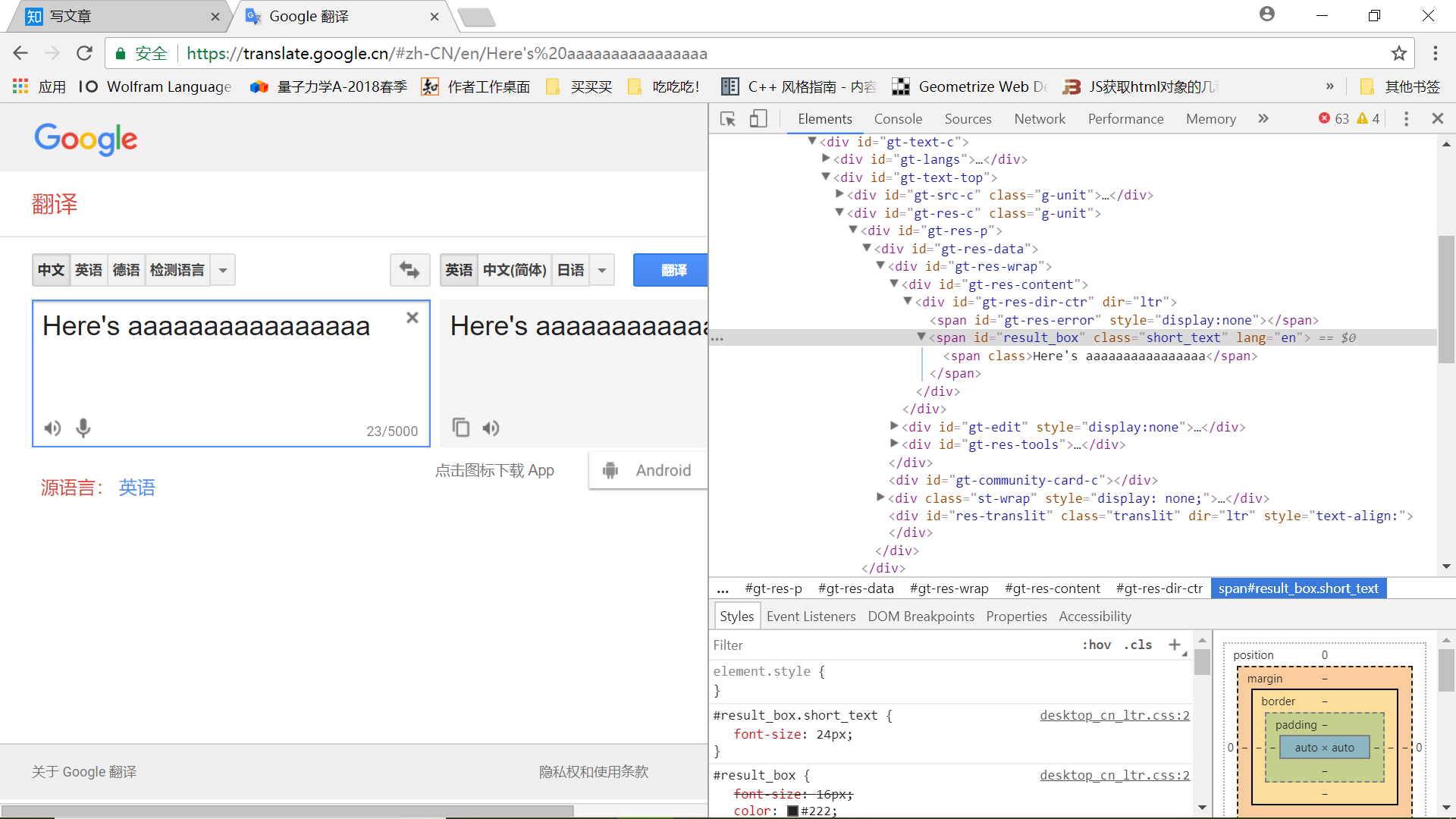Open the Geometrize Web Demo bookmark
This screenshot has height=819, width=1456.
tap(970, 86)
